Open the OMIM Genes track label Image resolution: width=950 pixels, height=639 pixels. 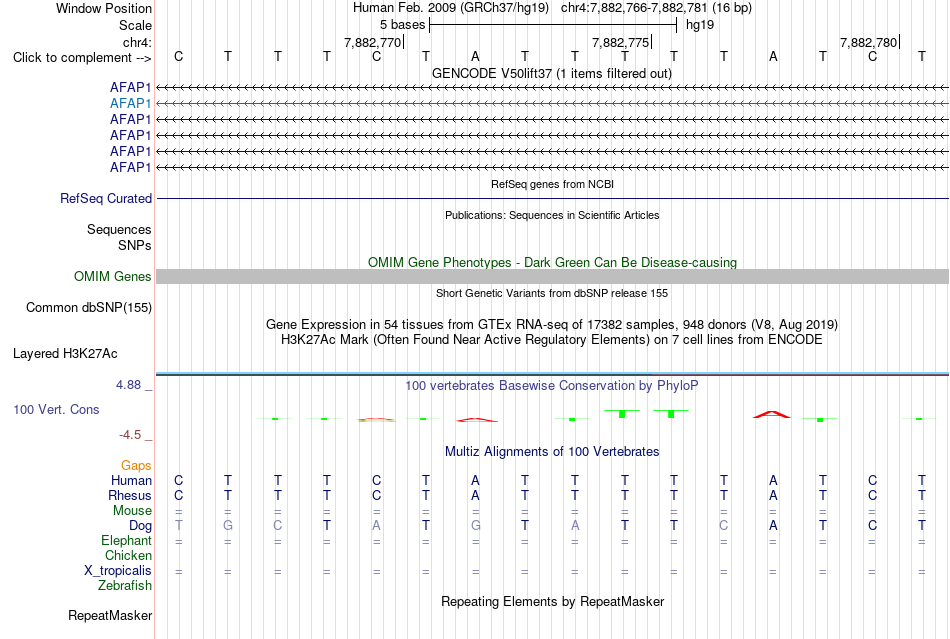coord(113,277)
